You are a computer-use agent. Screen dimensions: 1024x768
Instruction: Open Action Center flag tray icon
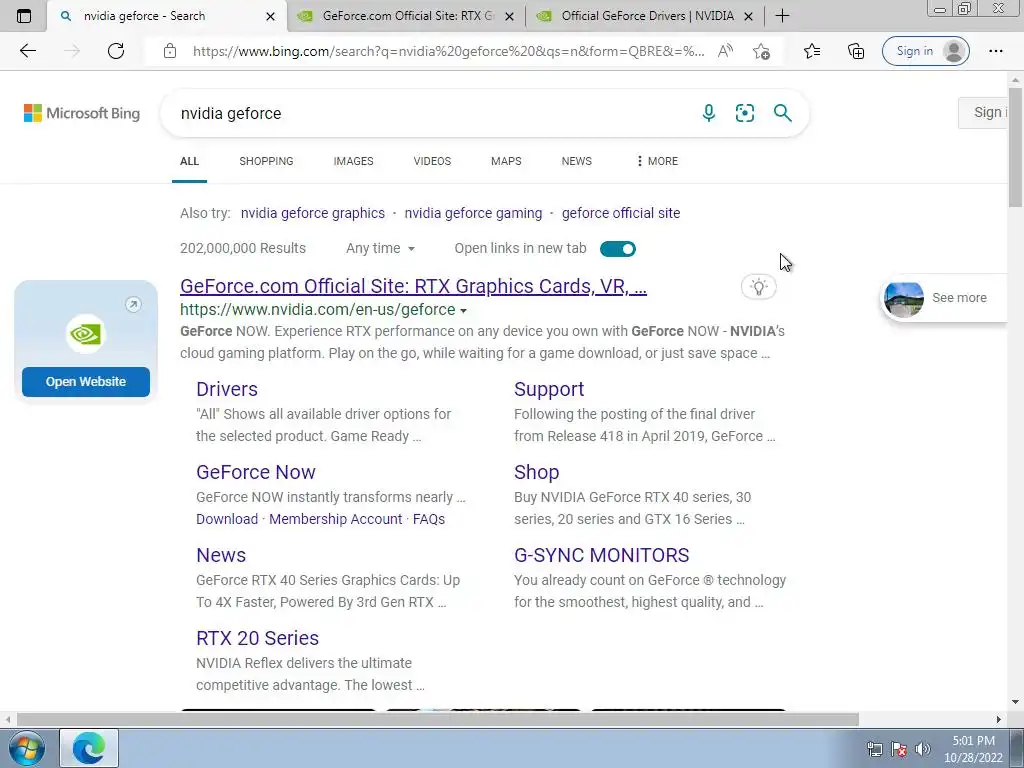tap(899, 749)
